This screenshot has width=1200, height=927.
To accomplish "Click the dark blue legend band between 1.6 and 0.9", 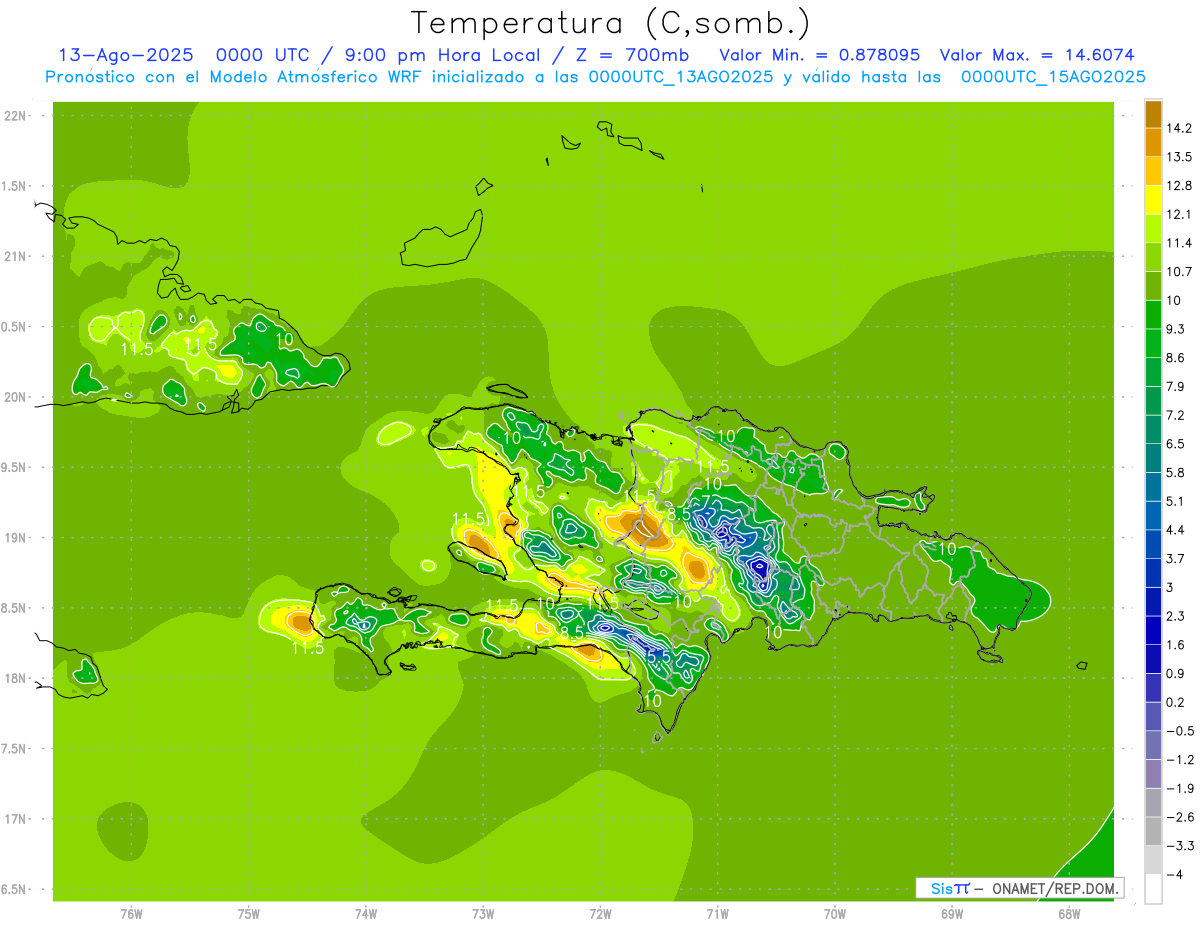I will pyautogui.click(x=1153, y=659).
